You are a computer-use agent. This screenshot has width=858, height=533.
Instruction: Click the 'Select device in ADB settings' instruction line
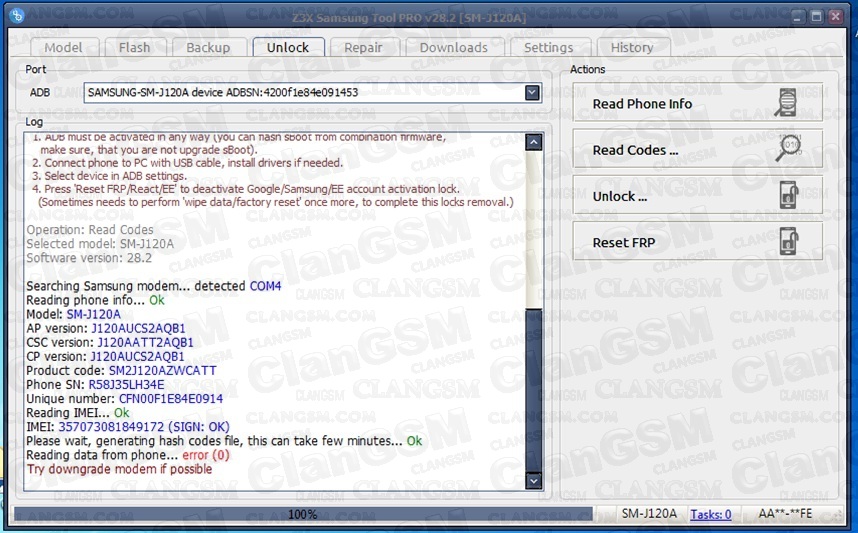(109, 176)
